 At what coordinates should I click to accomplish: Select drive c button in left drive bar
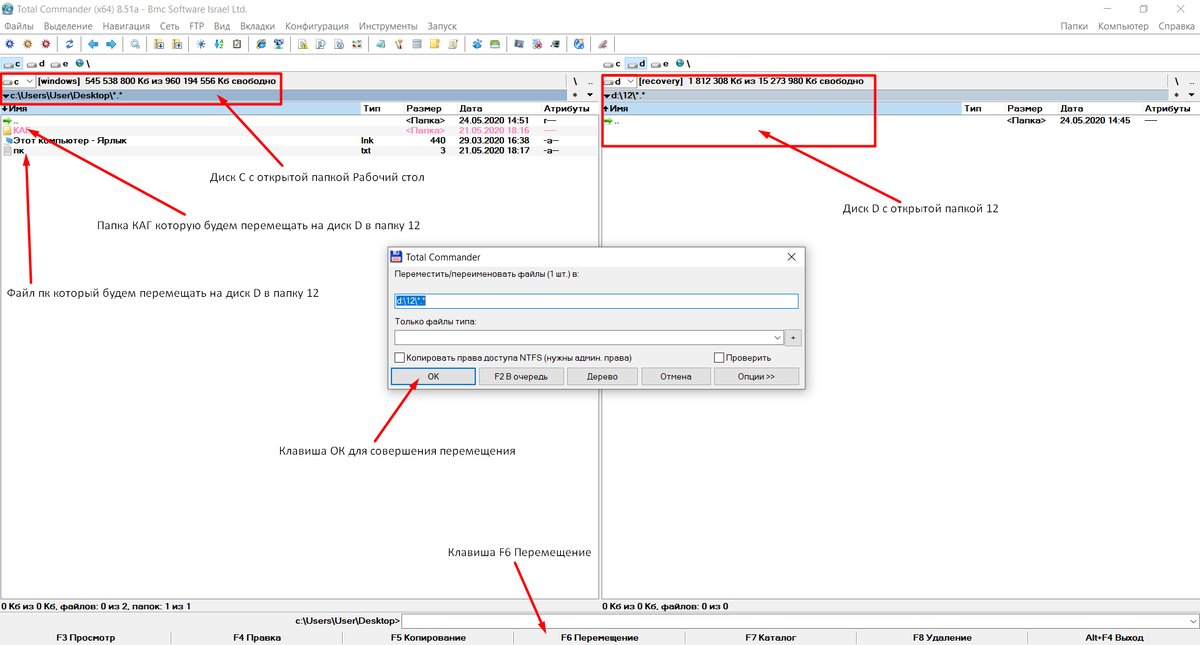(x=13, y=62)
